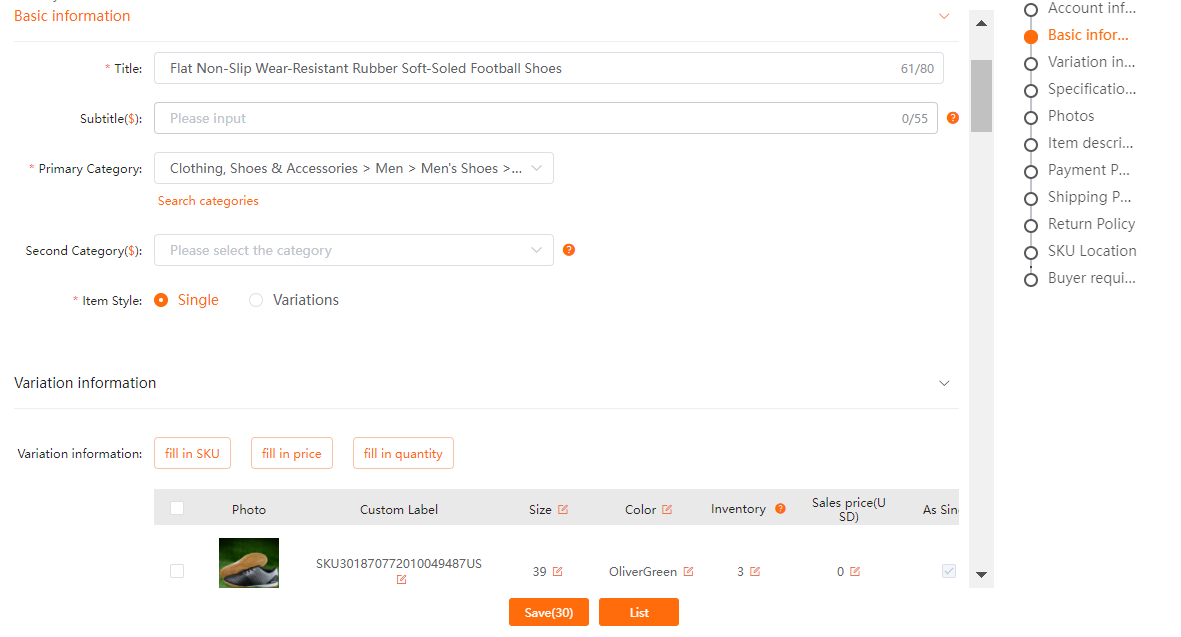The image size is (1181, 637).
Task: Edit the OliverGreen color value
Action: pos(688,572)
